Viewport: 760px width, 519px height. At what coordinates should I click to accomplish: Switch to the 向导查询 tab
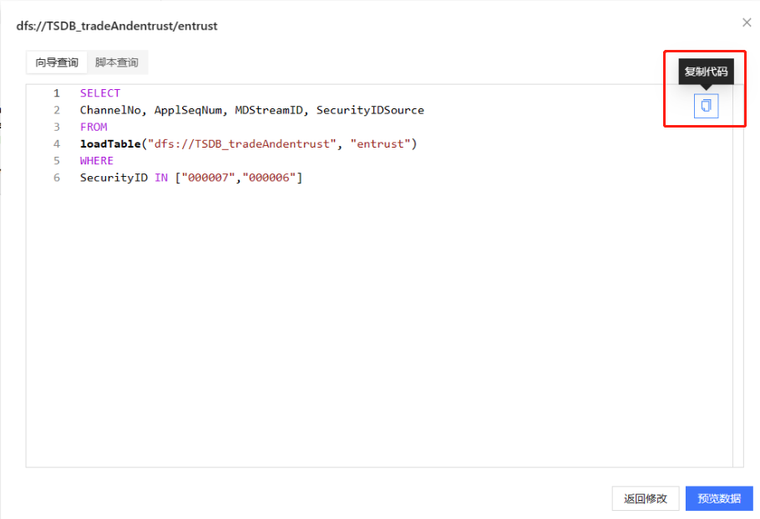point(57,63)
